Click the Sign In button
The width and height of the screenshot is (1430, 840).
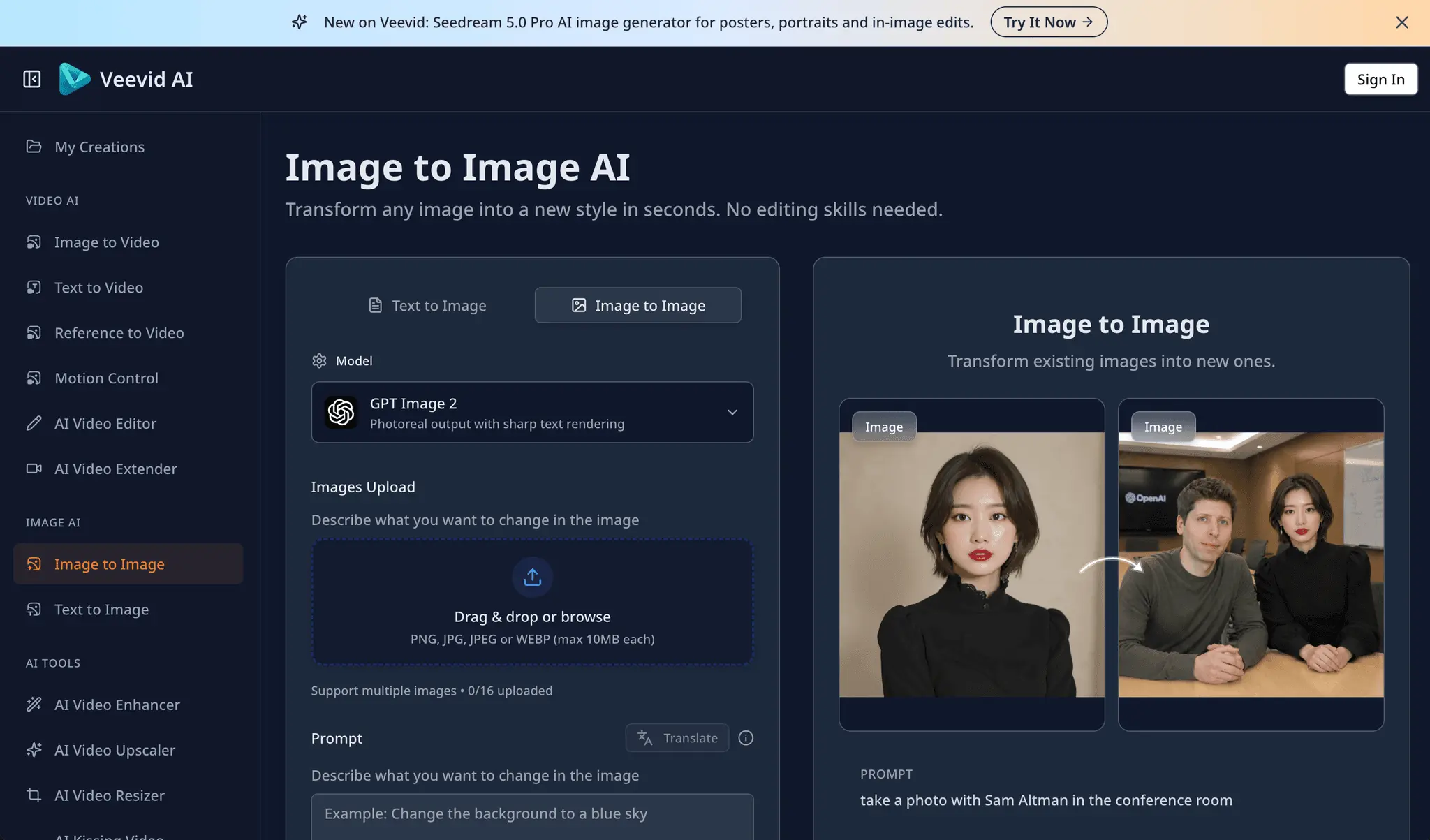coord(1380,79)
